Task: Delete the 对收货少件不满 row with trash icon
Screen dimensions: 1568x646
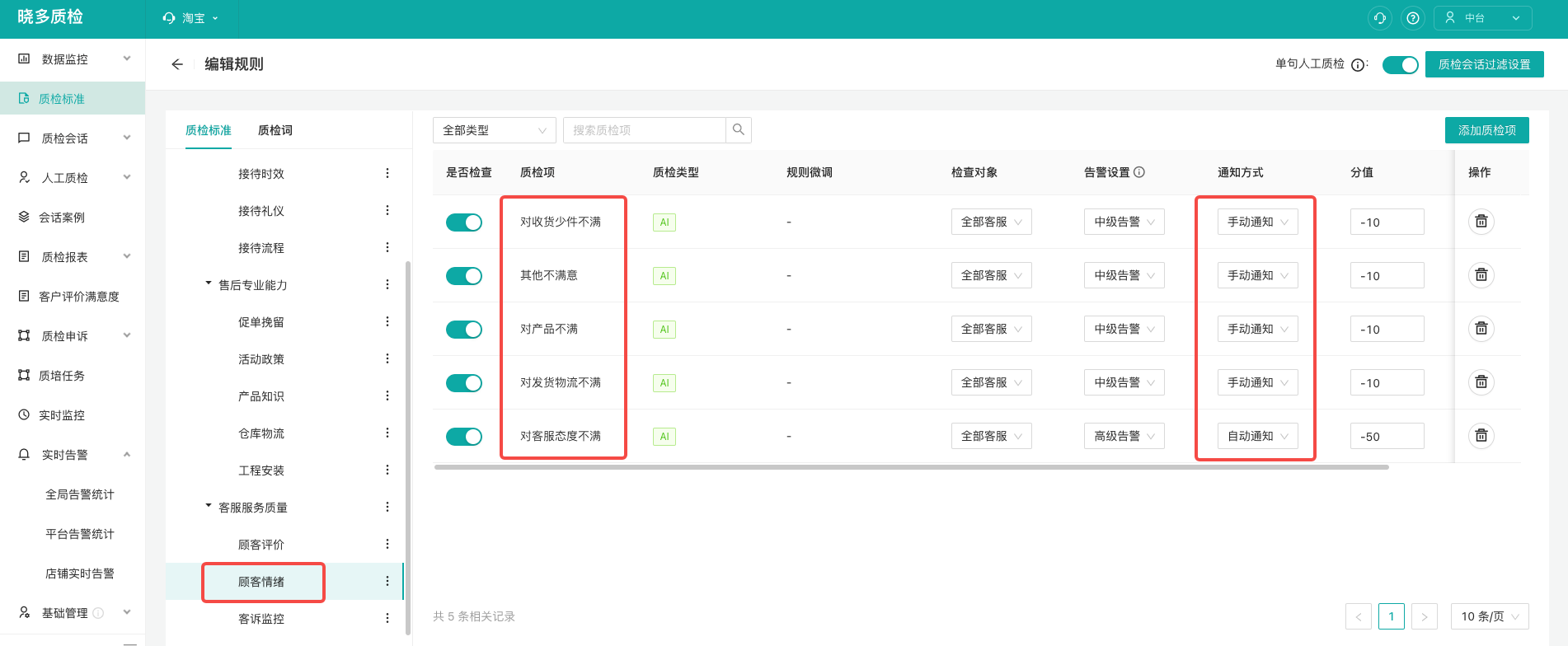Action: [x=1481, y=222]
